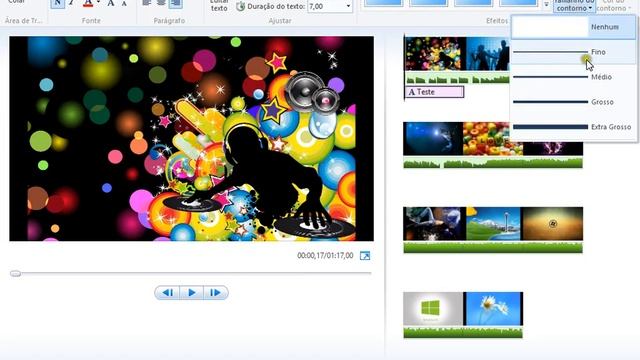Image resolution: width=640 pixels, height=360 pixels.
Task: Play the video preview
Action: (191, 292)
